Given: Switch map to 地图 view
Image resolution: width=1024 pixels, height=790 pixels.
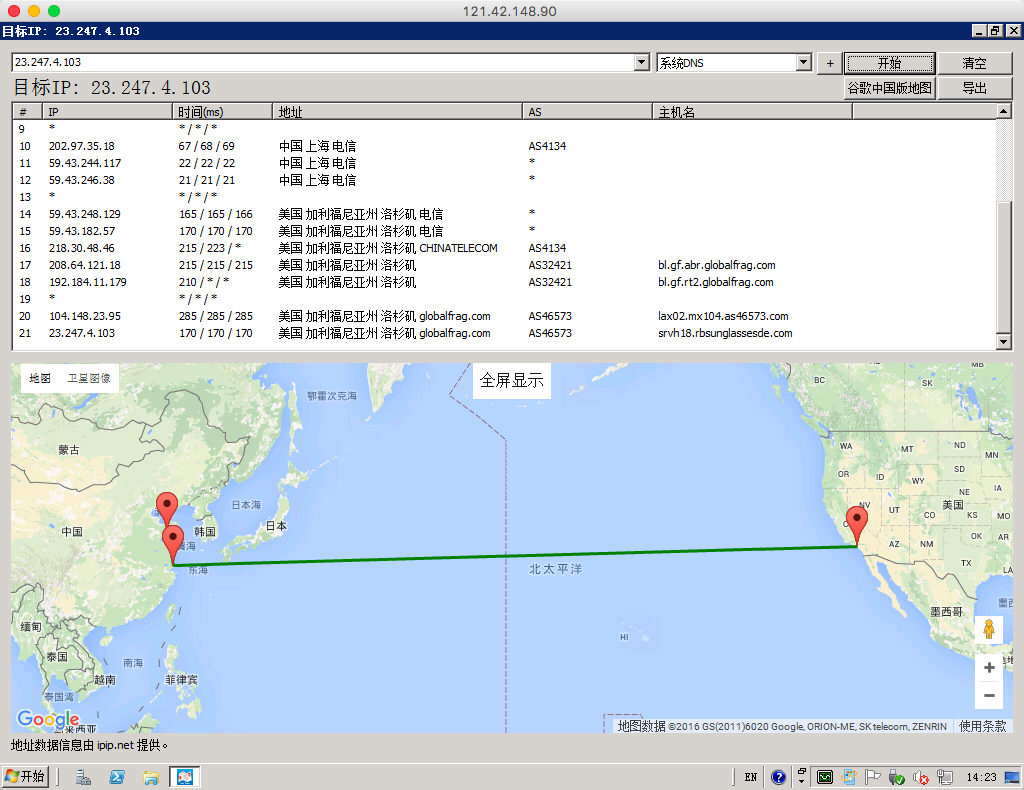Looking at the screenshot, I should pos(40,378).
